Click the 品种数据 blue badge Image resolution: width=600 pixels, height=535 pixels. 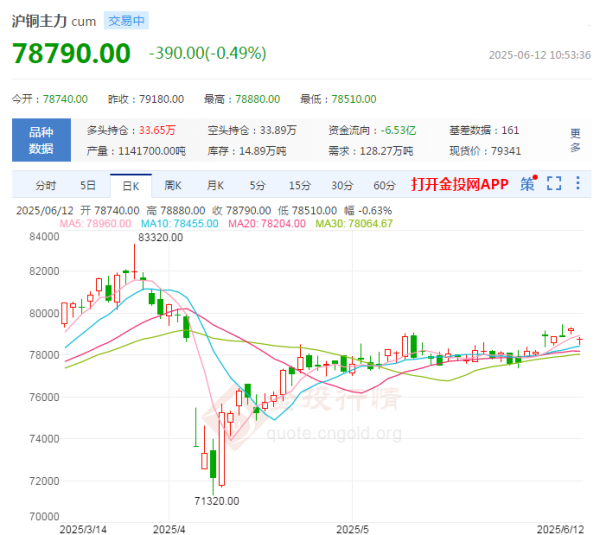(41, 139)
